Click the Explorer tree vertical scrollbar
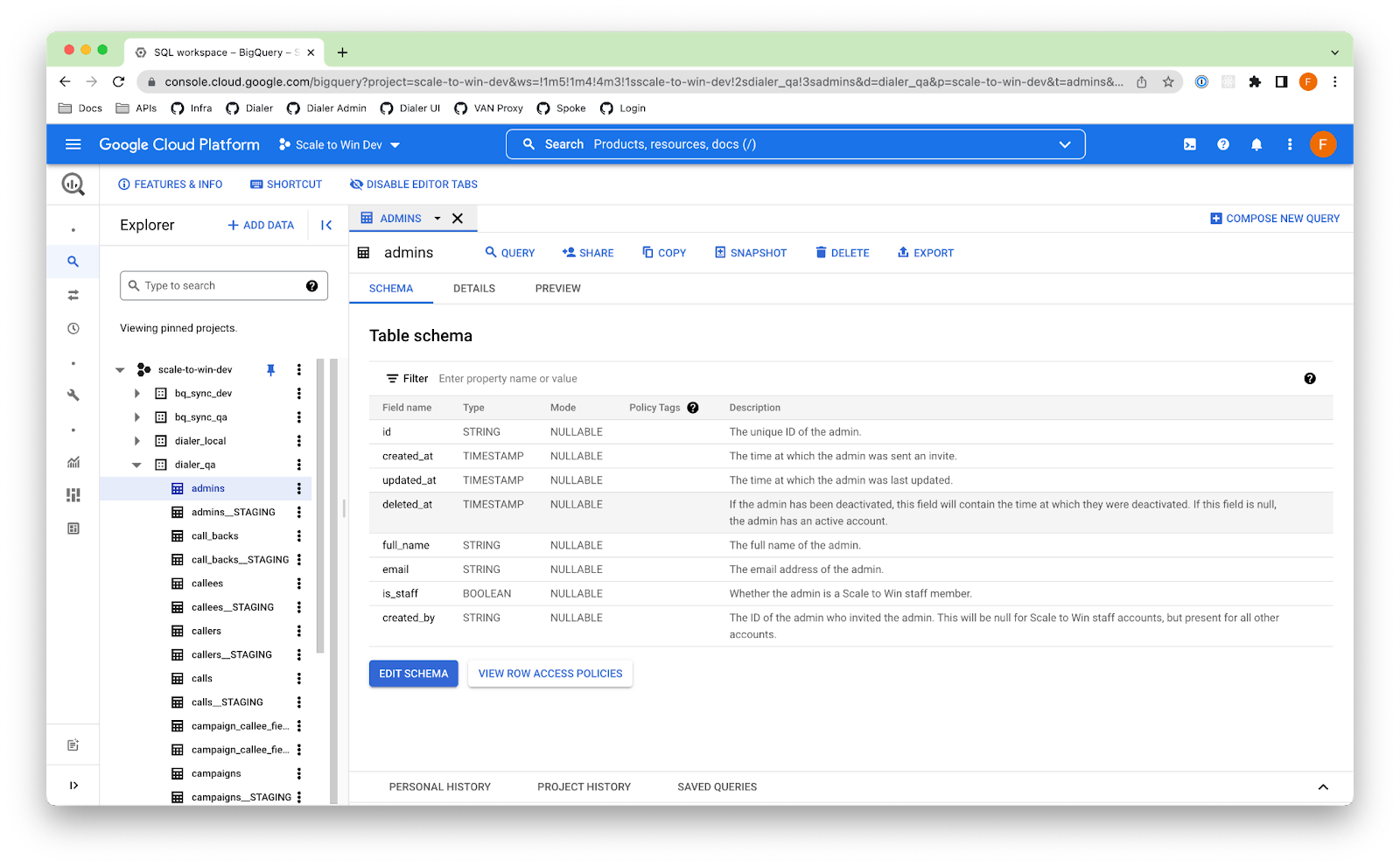The width and height of the screenshot is (1400, 867). click(320, 506)
